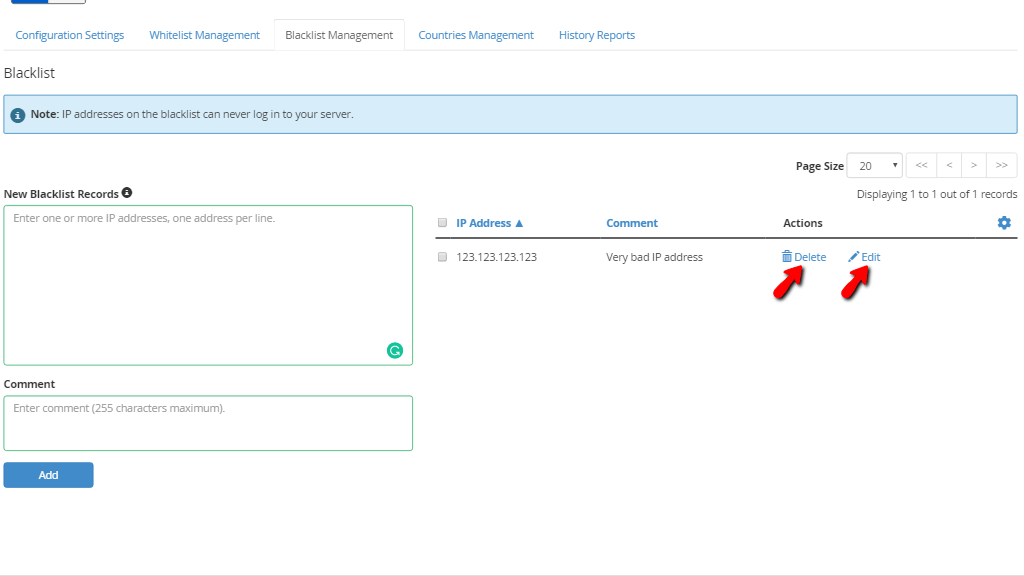Image resolution: width=1024 pixels, height=576 pixels.
Task: Click the table settings gear icon
Action: 1004,223
